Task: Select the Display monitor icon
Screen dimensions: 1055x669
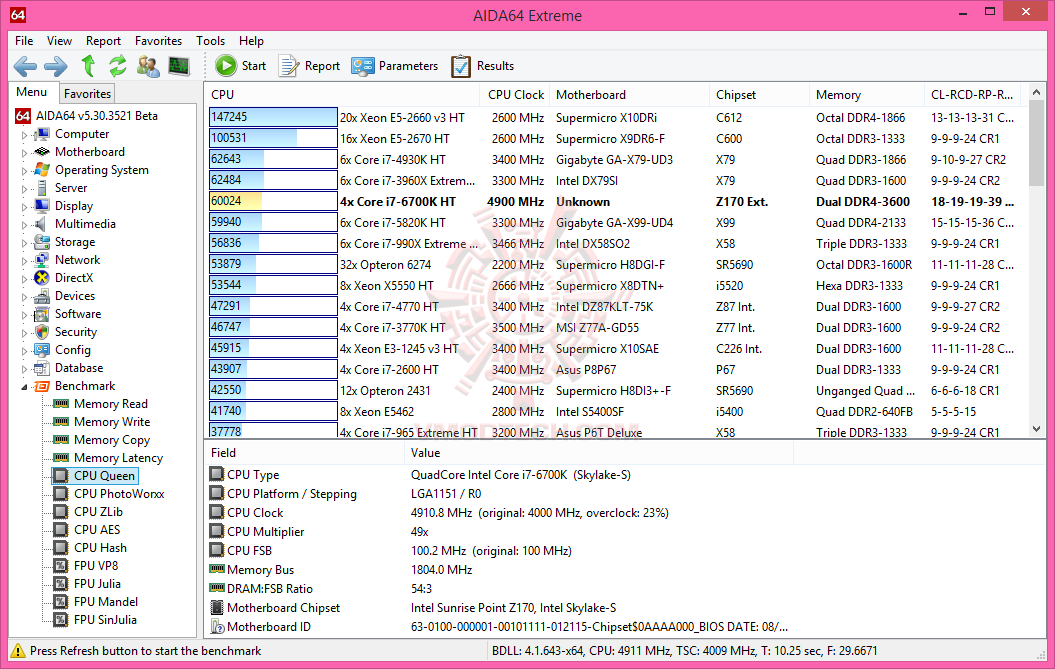Action: click(x=42, y=206)
